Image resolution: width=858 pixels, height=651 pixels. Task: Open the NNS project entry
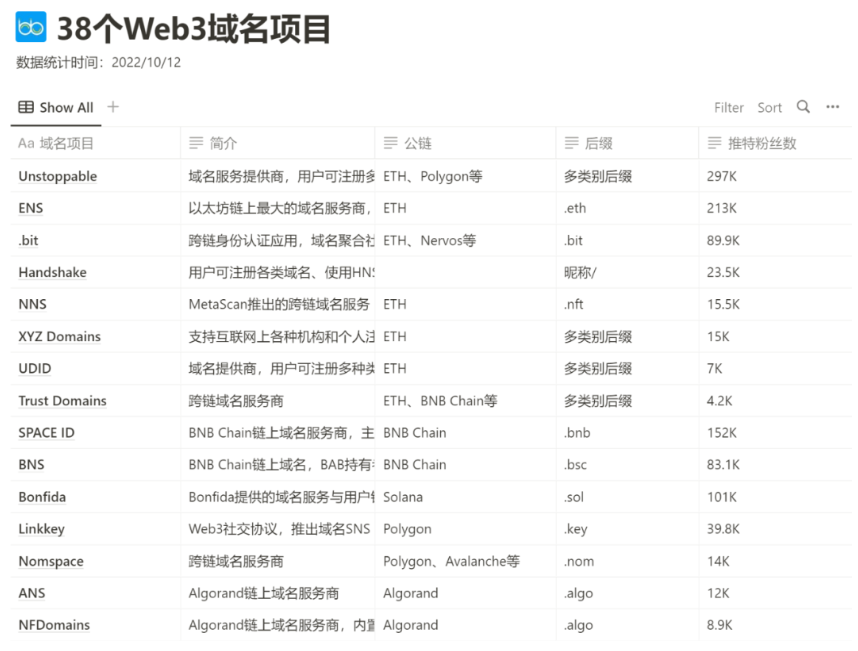pos(32,304)
